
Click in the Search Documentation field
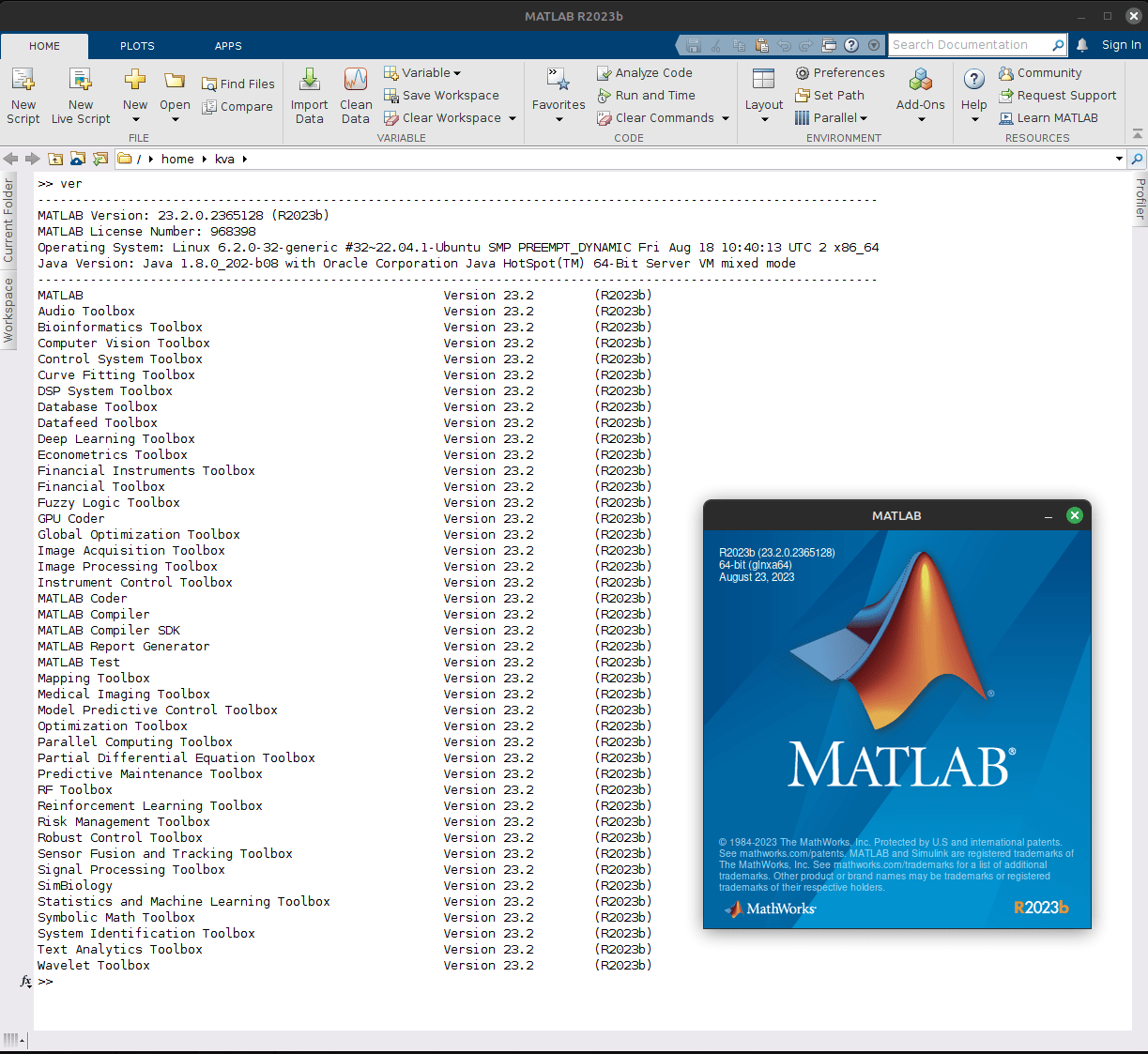coord(969,44)
